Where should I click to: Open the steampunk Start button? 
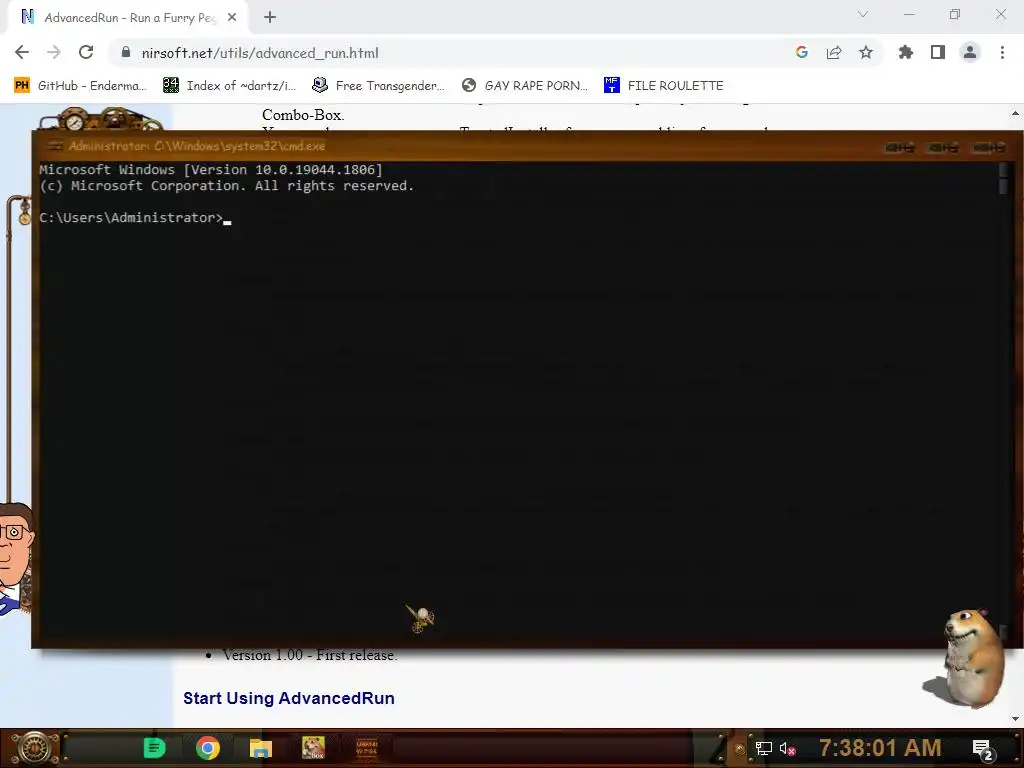coord(35,748)
